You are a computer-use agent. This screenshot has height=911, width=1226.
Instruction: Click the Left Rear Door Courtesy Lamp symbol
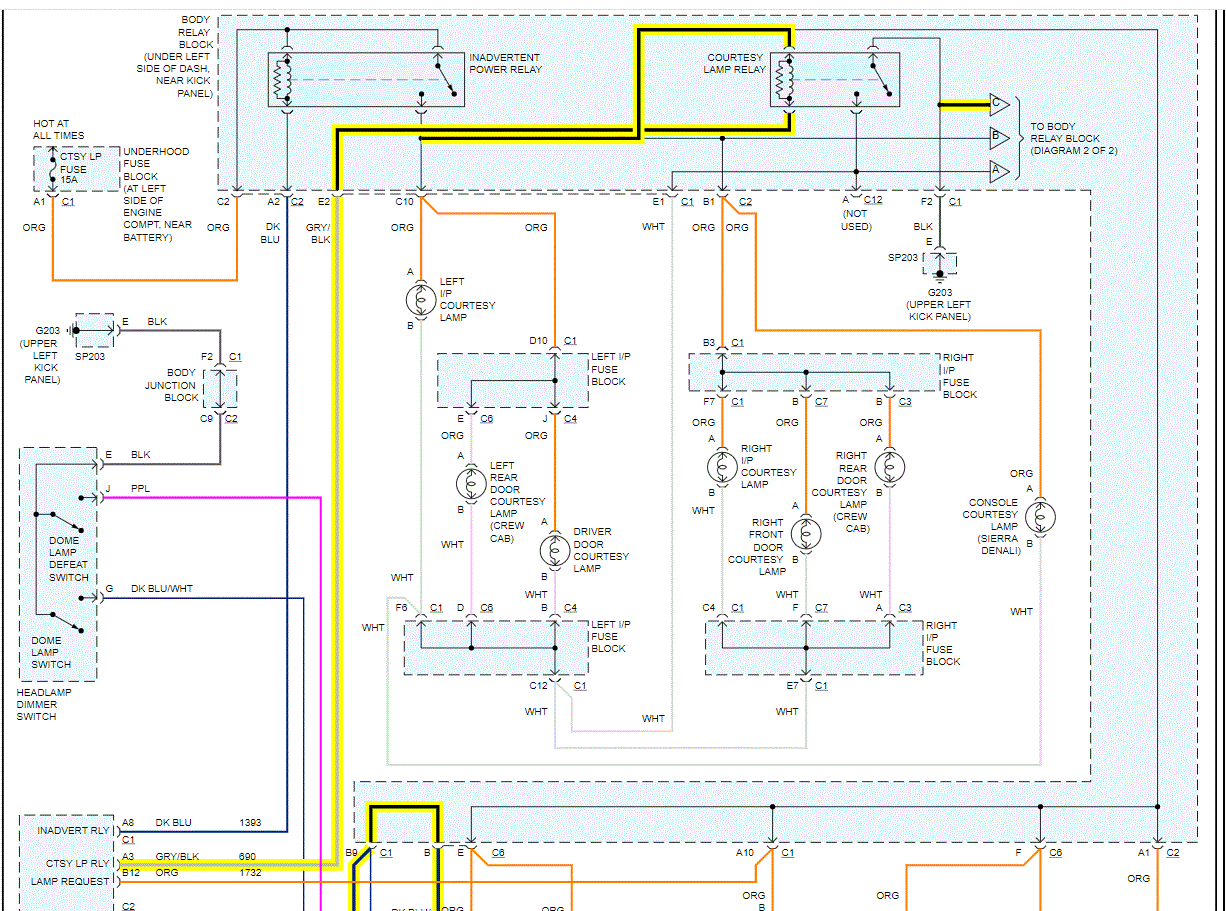coord(471,483)
